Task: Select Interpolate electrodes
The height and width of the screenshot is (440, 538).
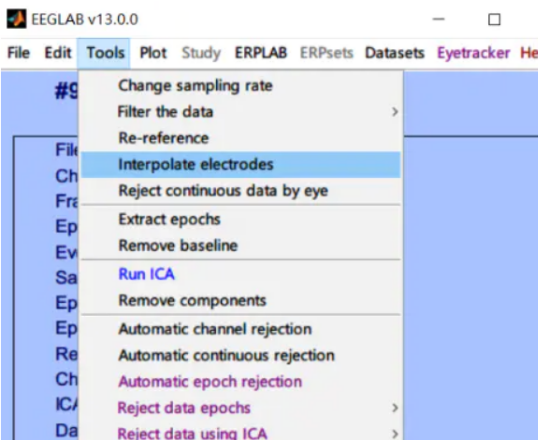Action: click(241, 164)
